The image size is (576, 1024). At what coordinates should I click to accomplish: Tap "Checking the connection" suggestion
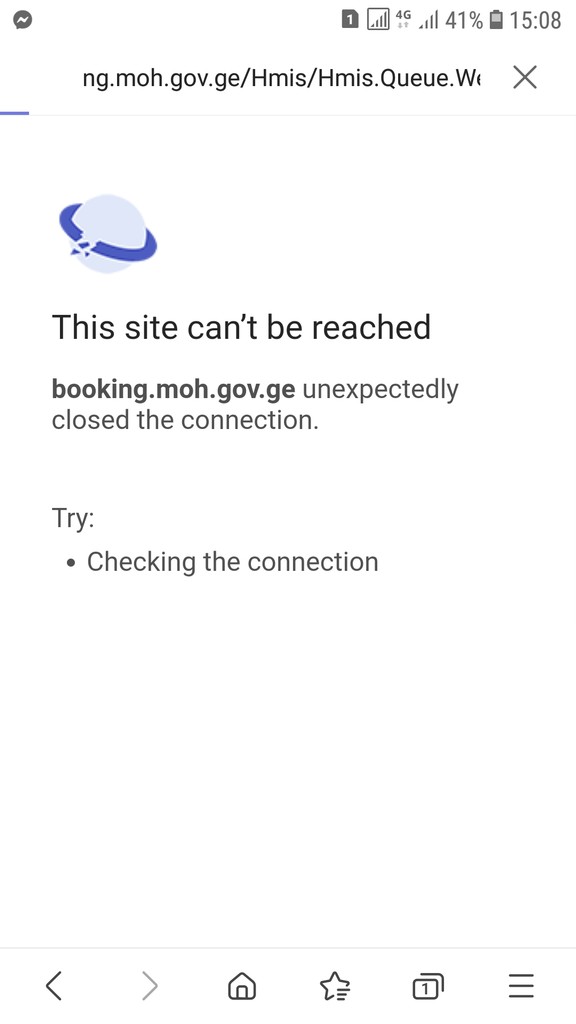[x=232, y=562]
